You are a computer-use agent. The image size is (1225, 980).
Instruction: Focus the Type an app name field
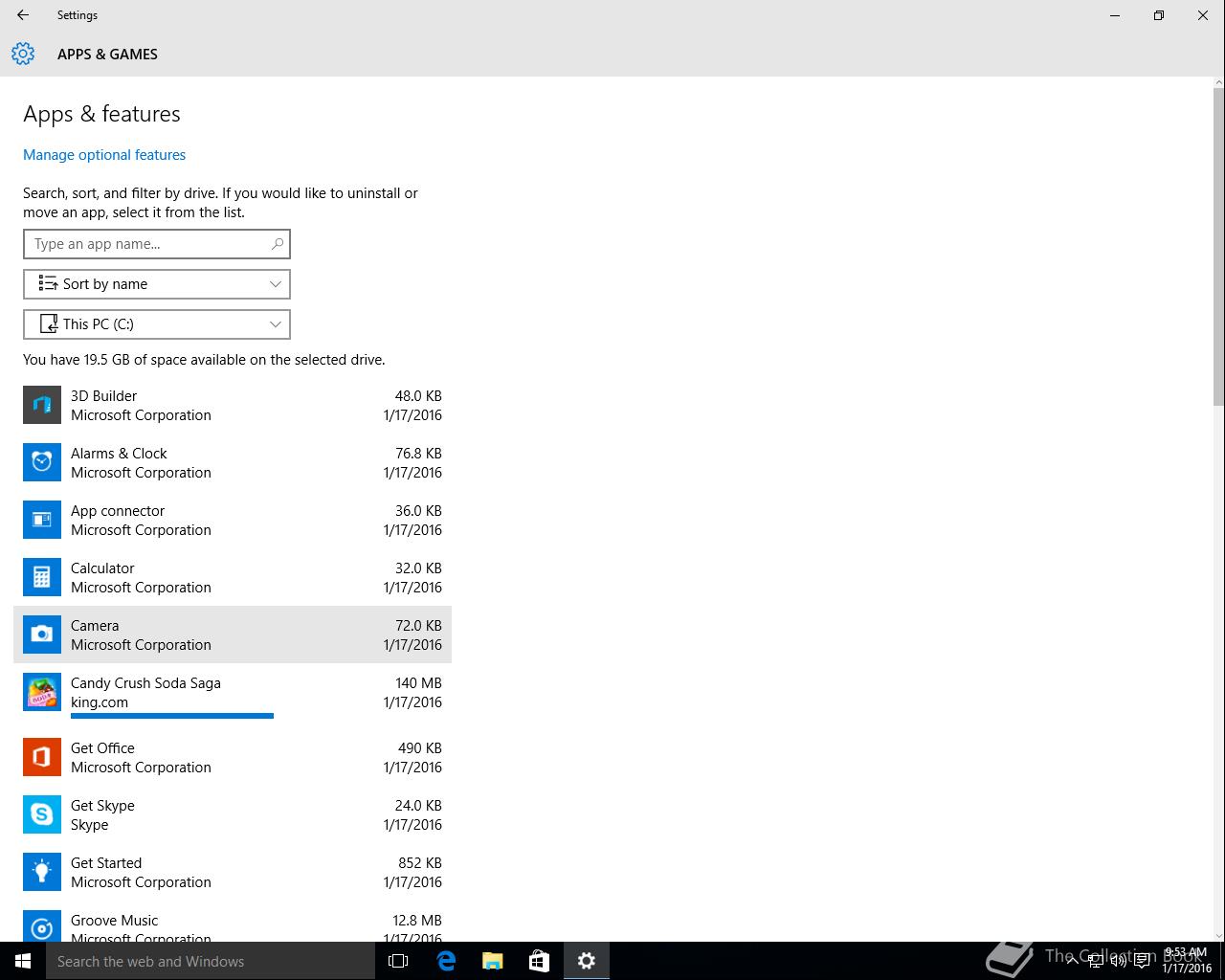coord(157,244)
